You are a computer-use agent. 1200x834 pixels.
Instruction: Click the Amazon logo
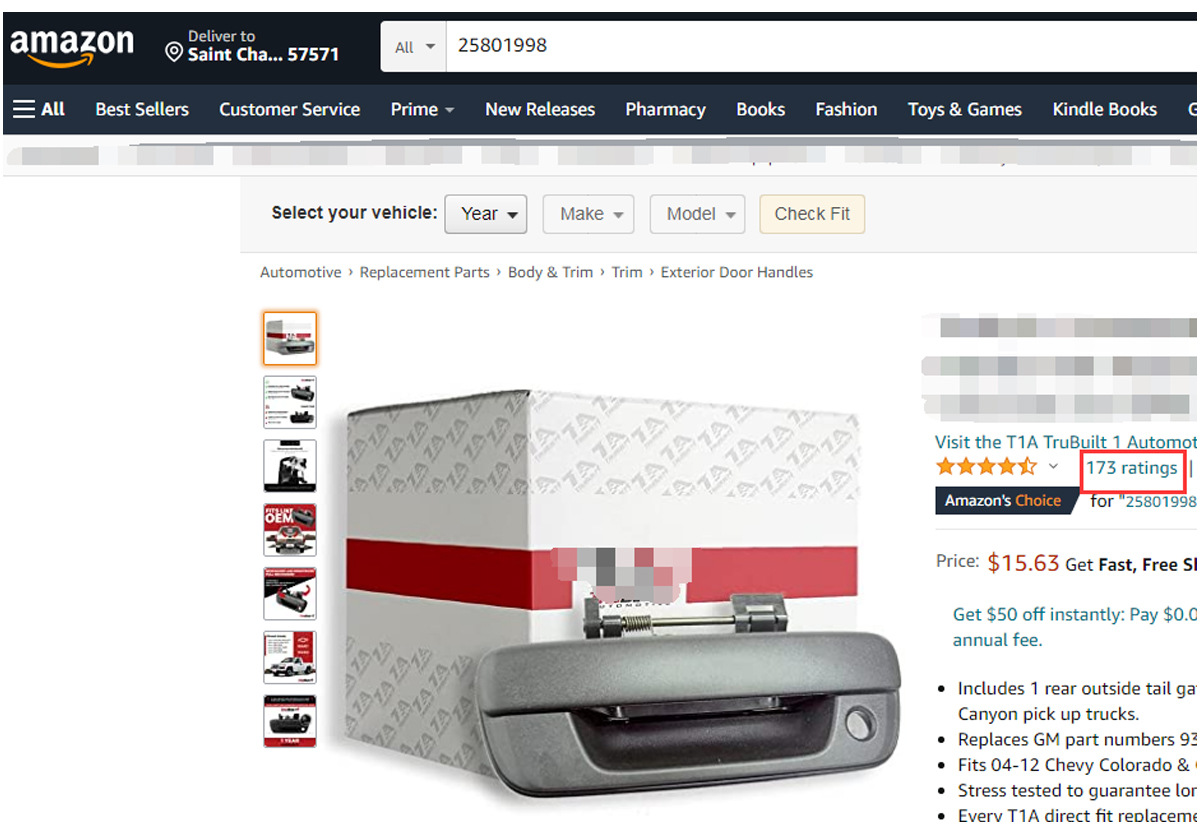tap(71, 46)
